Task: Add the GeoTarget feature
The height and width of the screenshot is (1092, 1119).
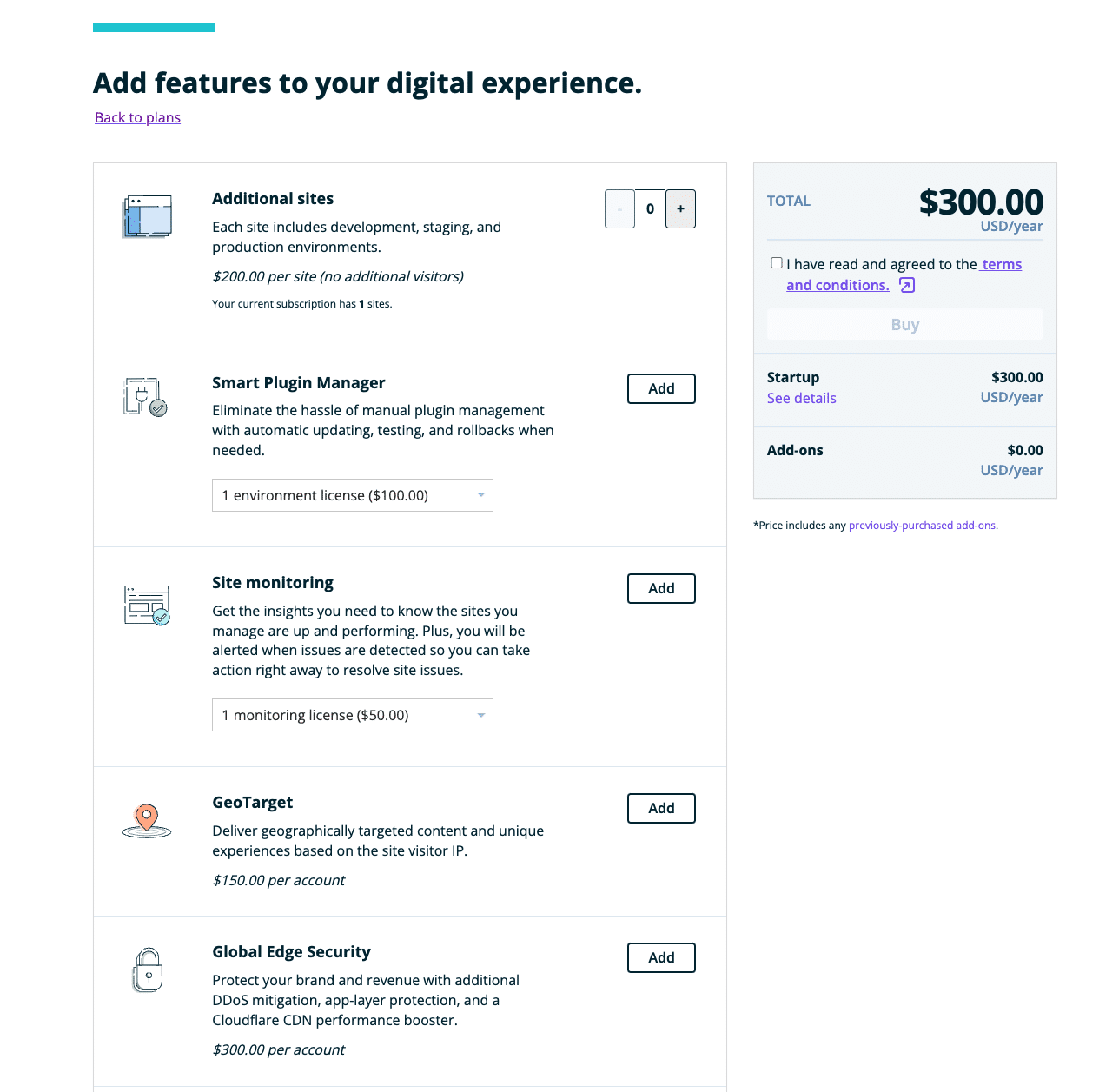Action: (x=661, y=808)
